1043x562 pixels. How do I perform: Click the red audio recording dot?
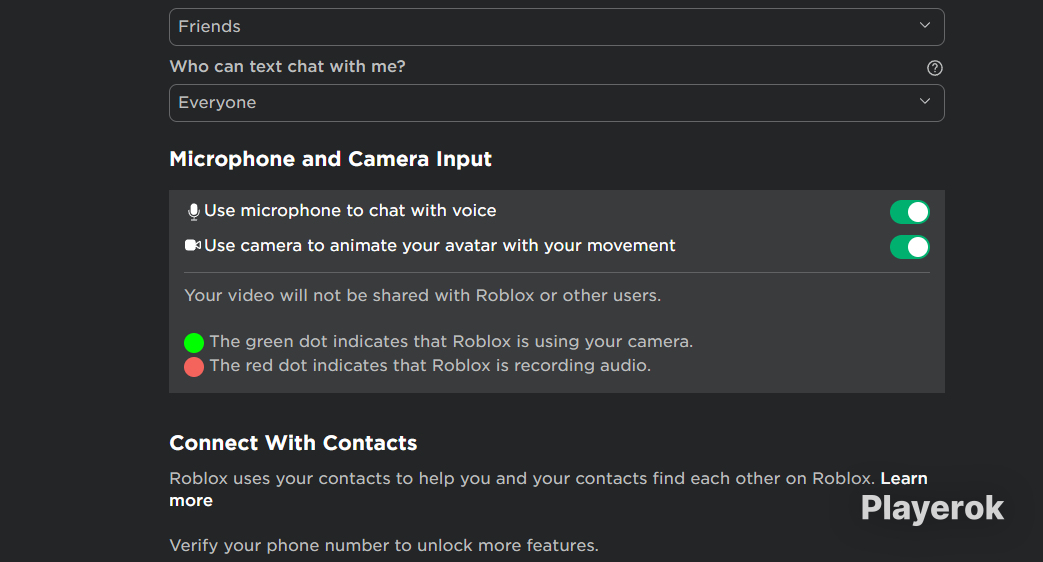coord(194,366)
